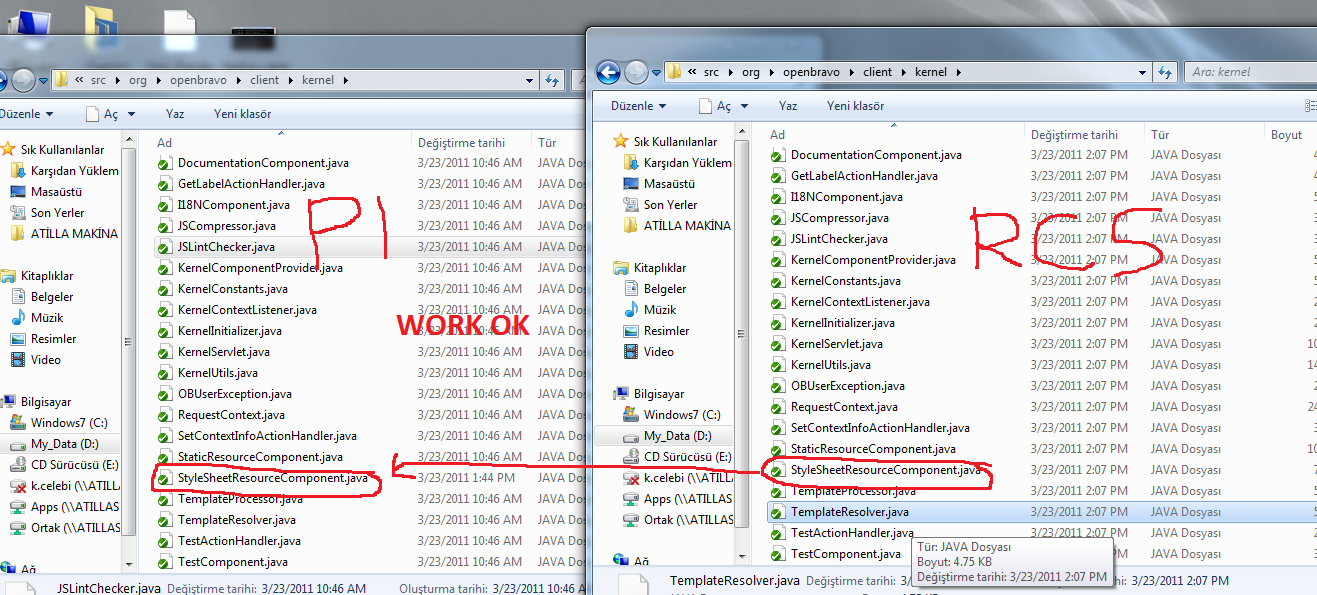Open the Apps network drive in the right window's sidebar

[677, 498]
